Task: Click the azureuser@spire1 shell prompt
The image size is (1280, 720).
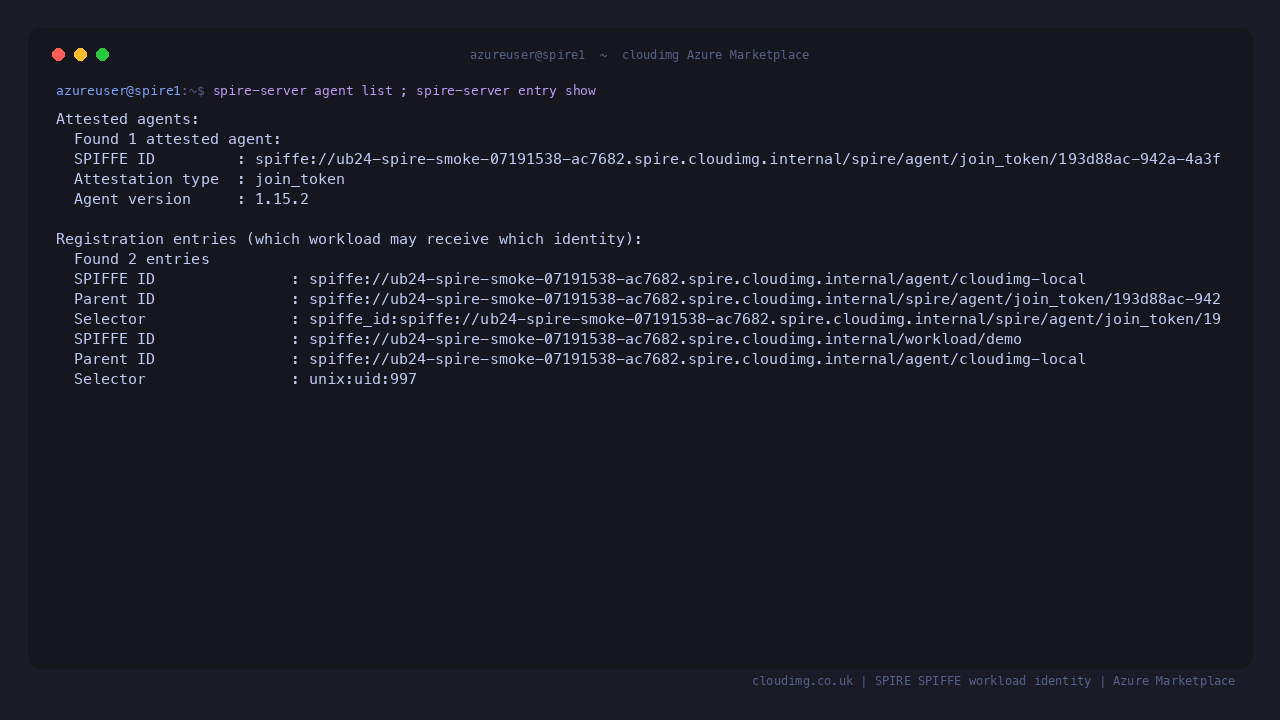Action: 130,91
